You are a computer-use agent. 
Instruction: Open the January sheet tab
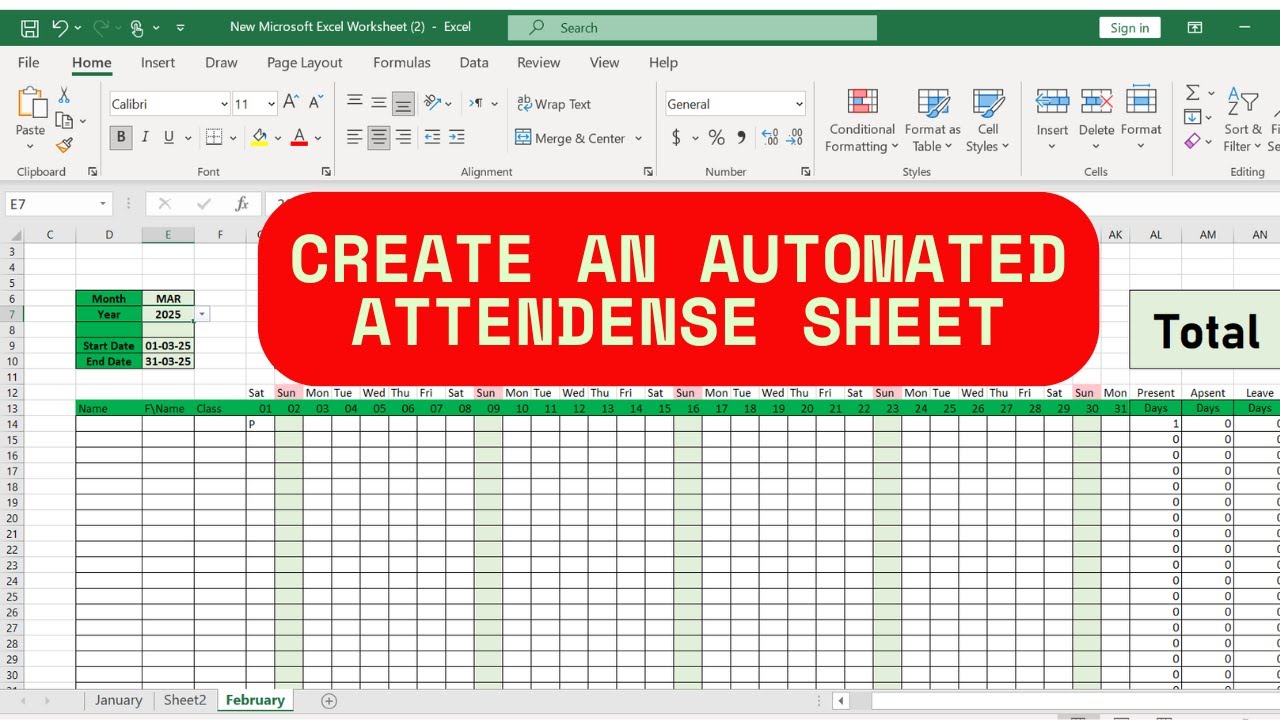(x=119, y=700)
